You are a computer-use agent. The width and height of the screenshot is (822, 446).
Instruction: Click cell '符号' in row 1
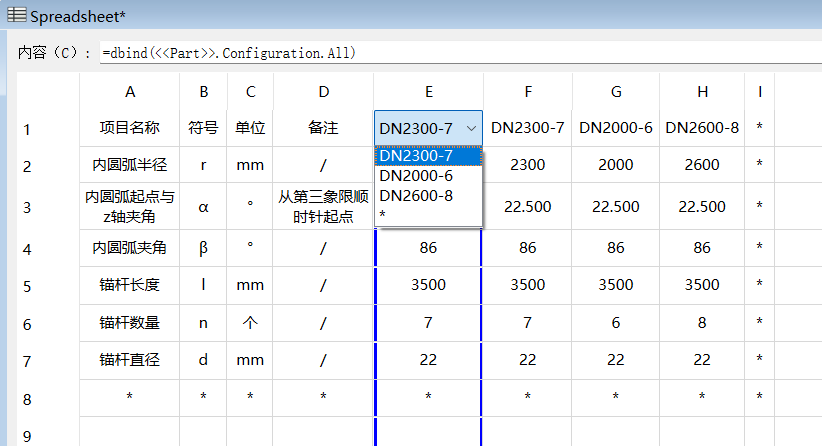click(x=203, y=128)
